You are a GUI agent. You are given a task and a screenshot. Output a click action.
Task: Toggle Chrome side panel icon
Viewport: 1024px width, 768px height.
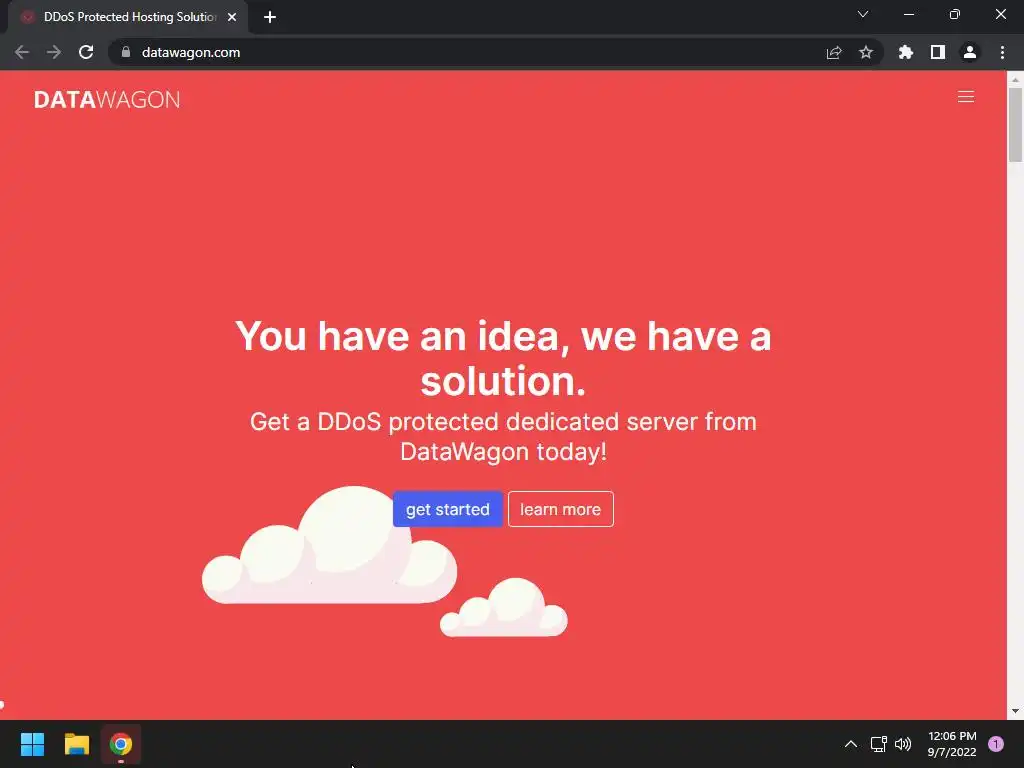coord(938,52)
